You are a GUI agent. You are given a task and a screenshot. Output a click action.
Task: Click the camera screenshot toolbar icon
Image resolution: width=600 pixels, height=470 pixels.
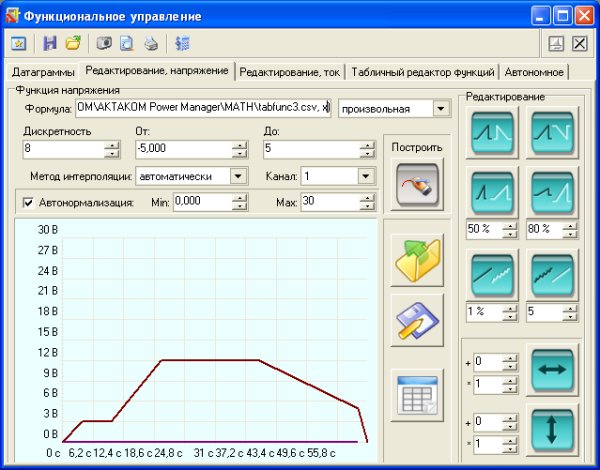104,43
